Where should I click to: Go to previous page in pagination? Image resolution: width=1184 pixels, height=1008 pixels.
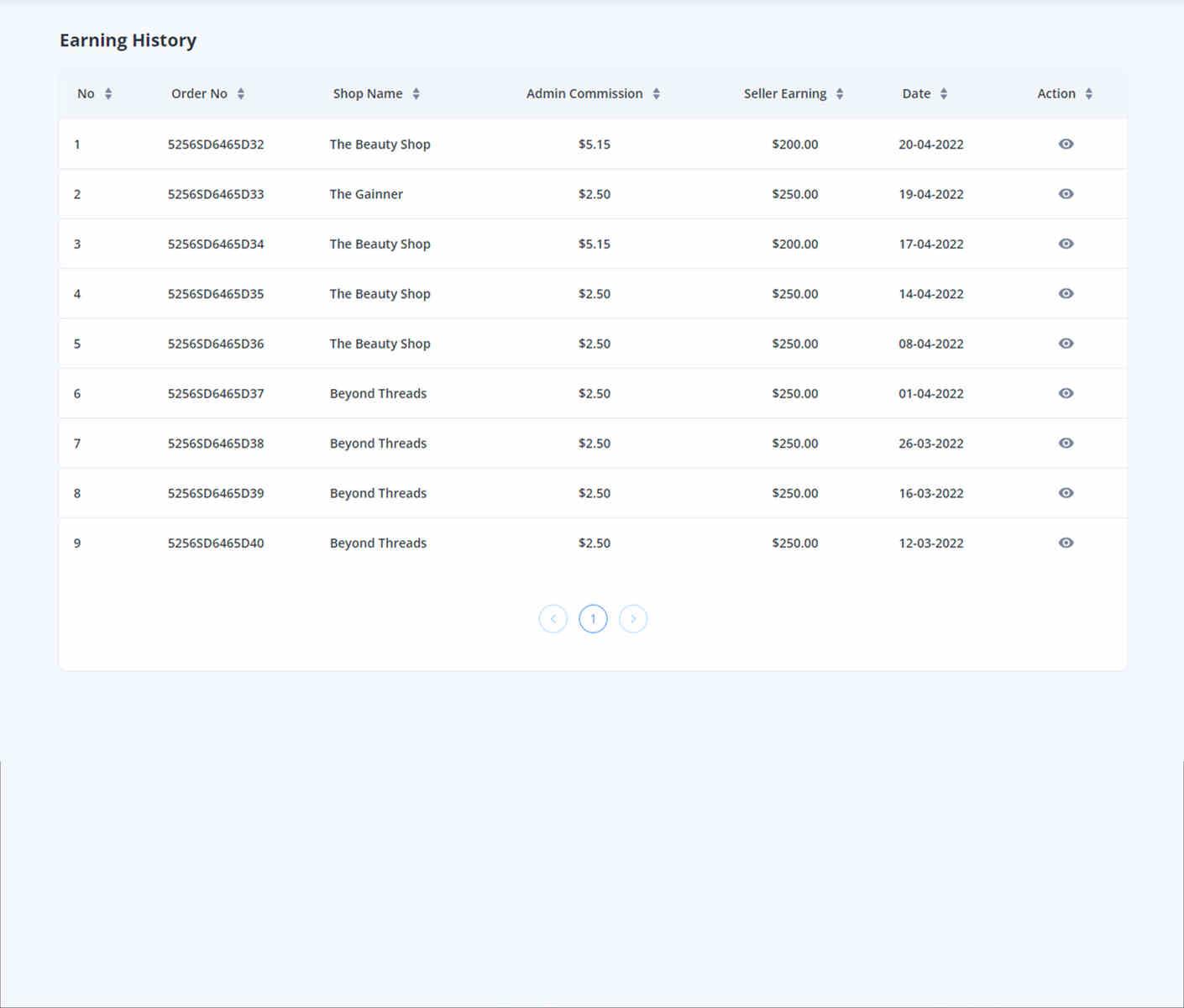click(553, 619)
